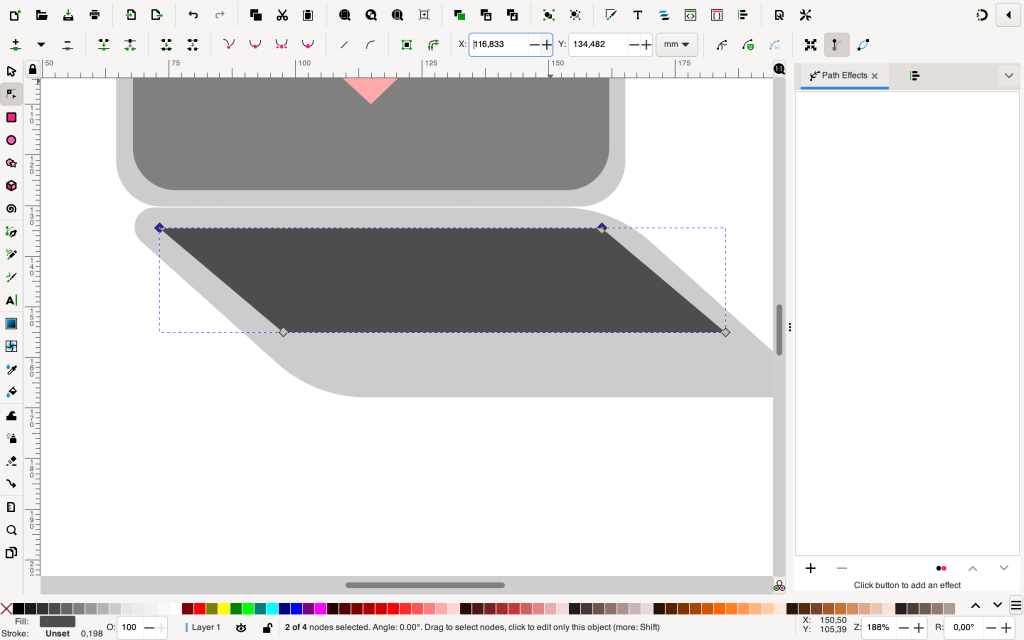Make selected nodes a cusp corner

click(229, 44)
